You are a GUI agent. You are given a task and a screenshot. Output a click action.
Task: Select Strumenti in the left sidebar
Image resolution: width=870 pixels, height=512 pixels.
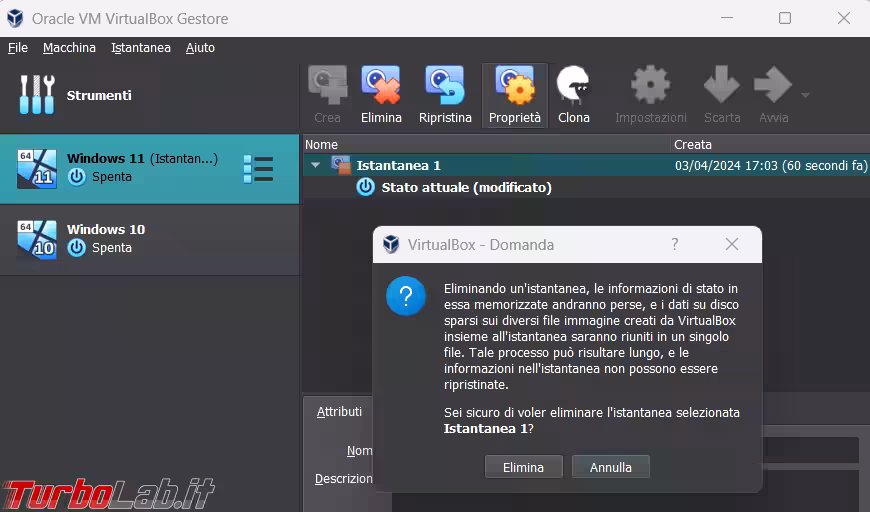(x=98, y=95)
